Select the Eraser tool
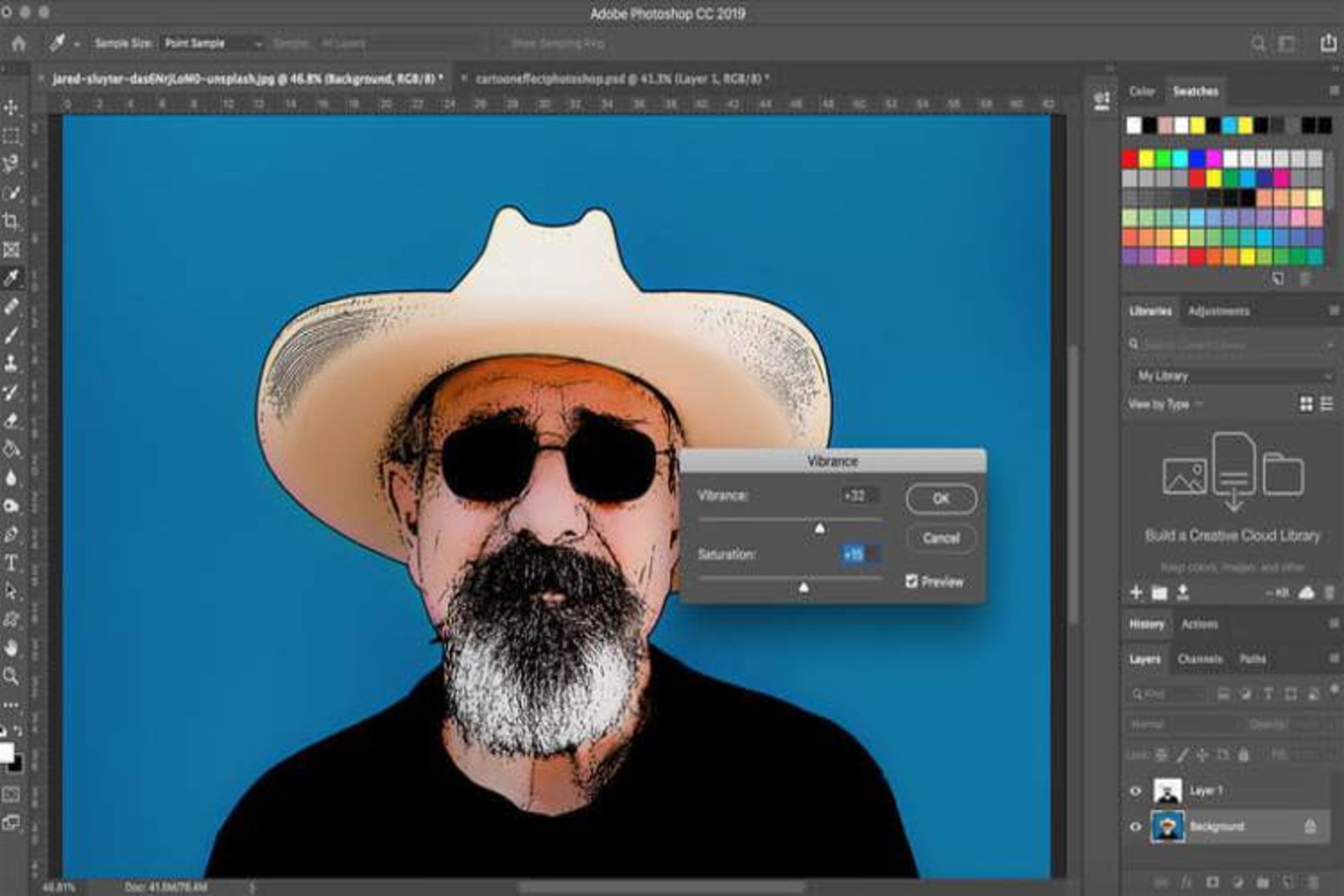1344x896 pixels. pyautogui.click(x=11, y=421)
